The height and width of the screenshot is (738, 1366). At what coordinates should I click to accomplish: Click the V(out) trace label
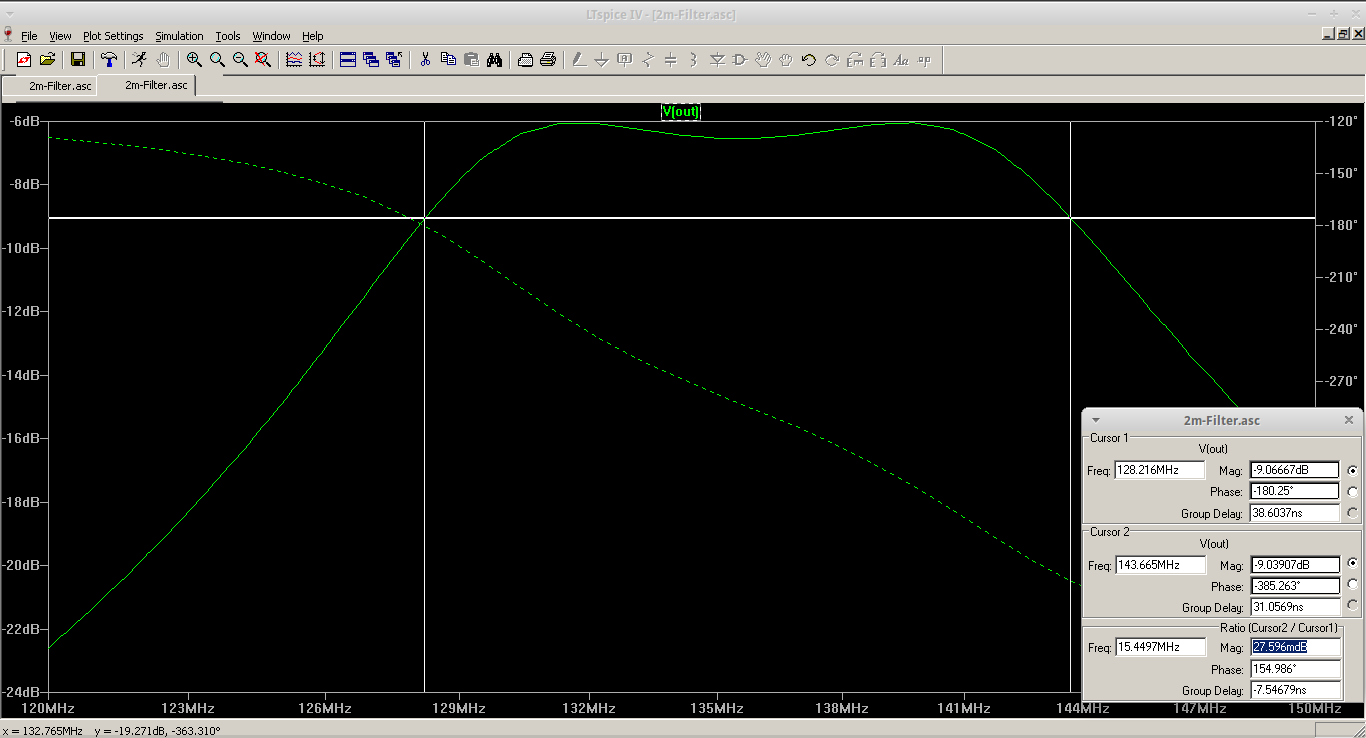point(680,112)
